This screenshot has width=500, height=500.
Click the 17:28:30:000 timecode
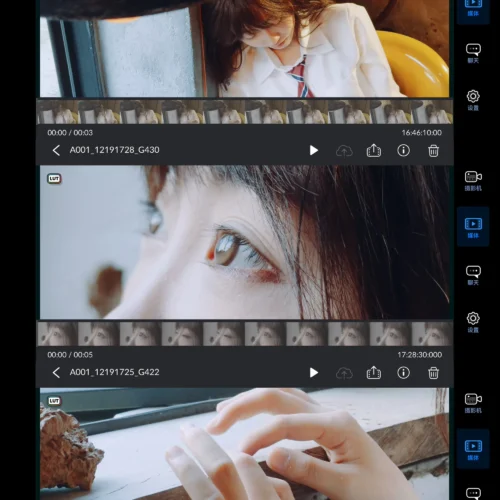tap(420, 355)
